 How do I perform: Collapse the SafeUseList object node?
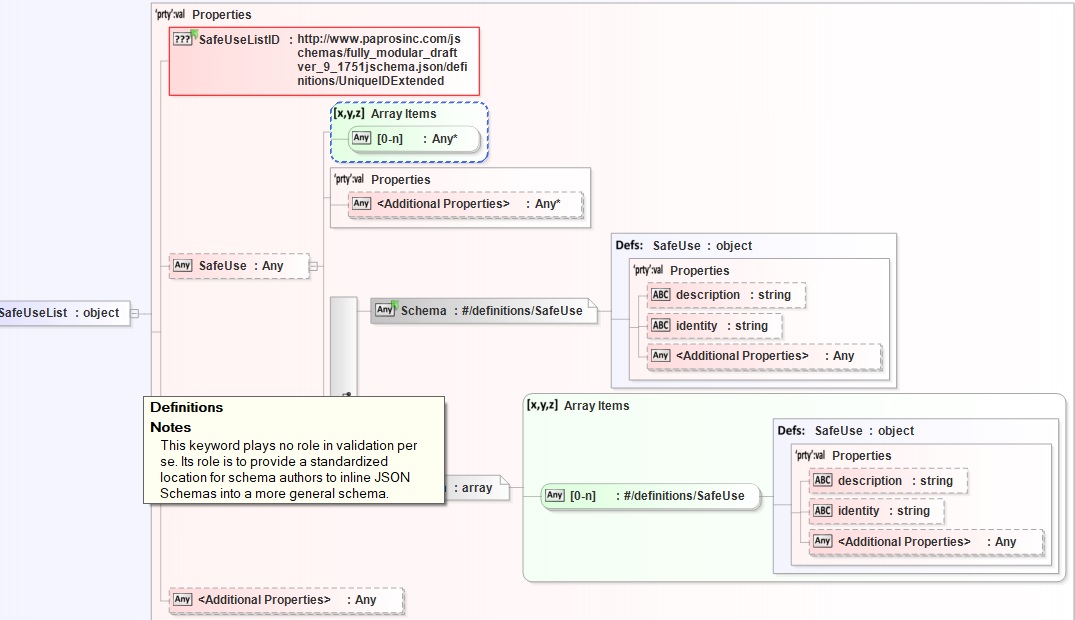point(135,313)
